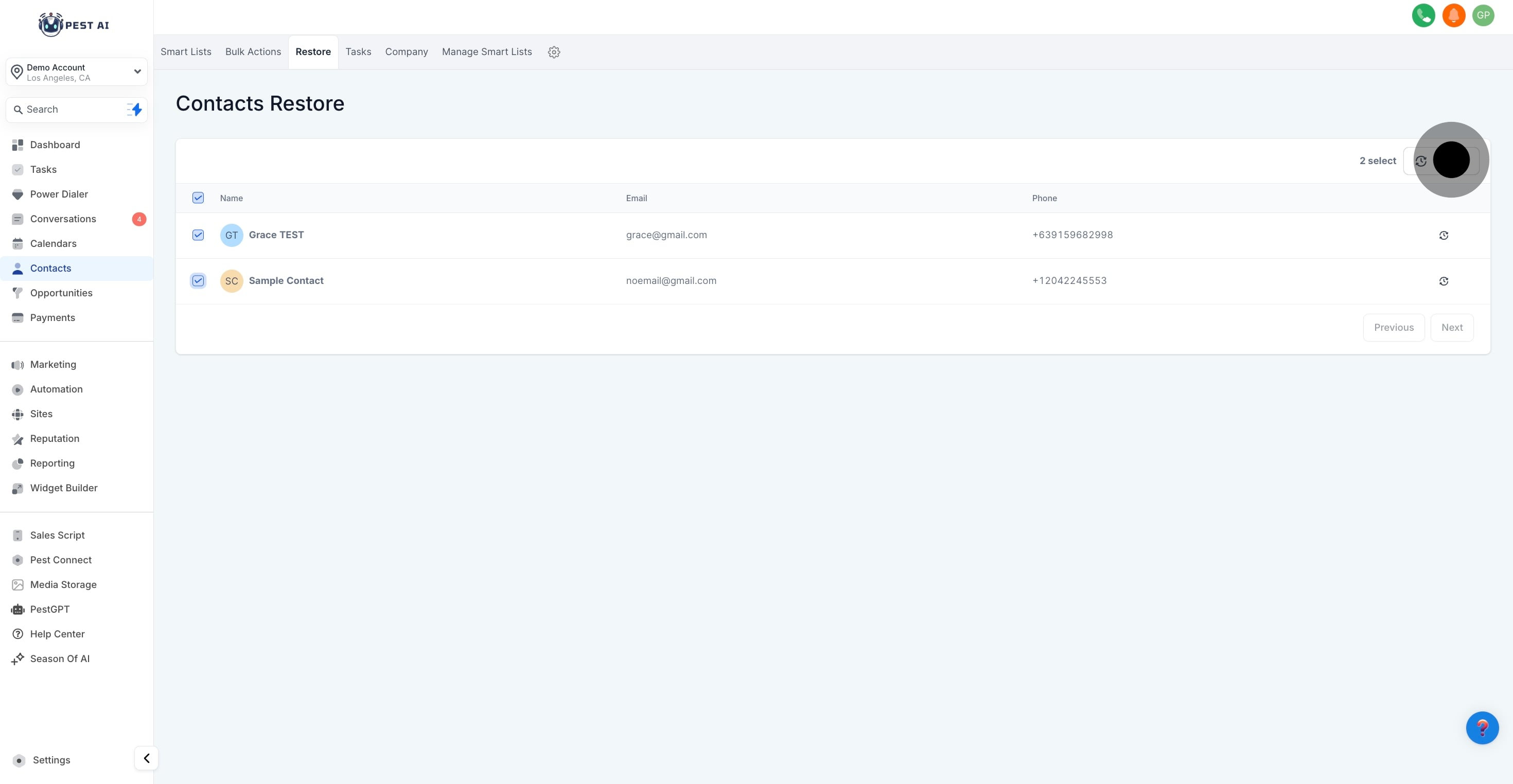This screenshot has width=1513, height=784.
Task: Uncheck the Sample Contact row checkbox
Action: point(198,281)
